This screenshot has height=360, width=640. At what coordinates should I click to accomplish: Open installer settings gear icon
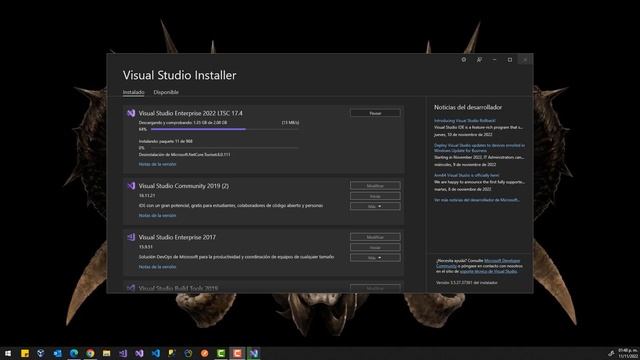pyautogui.click(x=464, y=60)
